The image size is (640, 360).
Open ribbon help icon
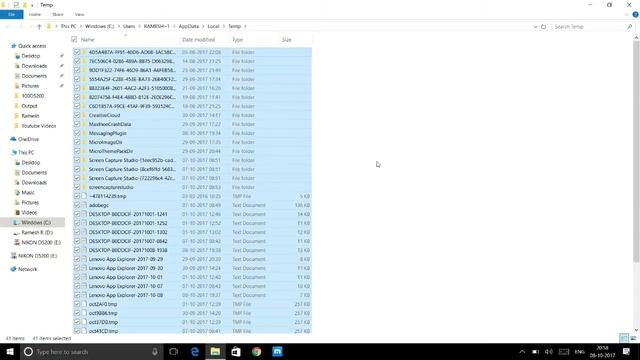click(x=635, y=15)
